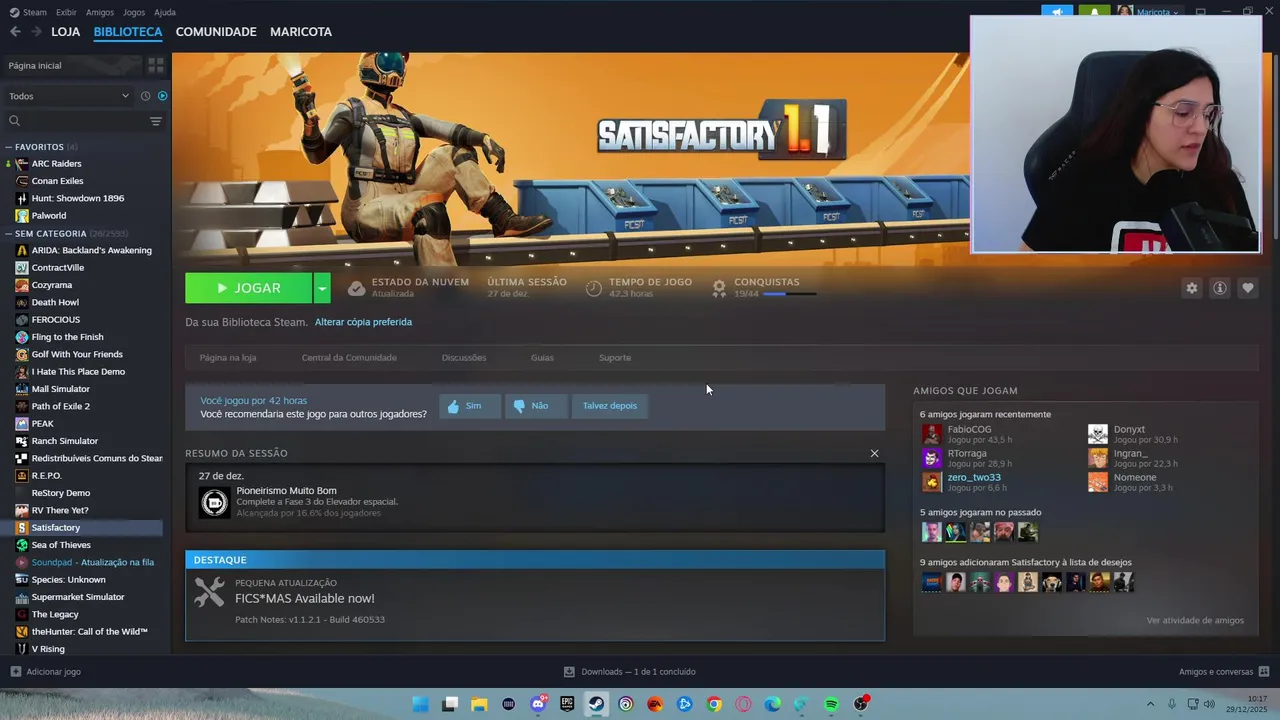
Task: Click Adicionar jogo plus icon
Action: [x=15, y=672]
